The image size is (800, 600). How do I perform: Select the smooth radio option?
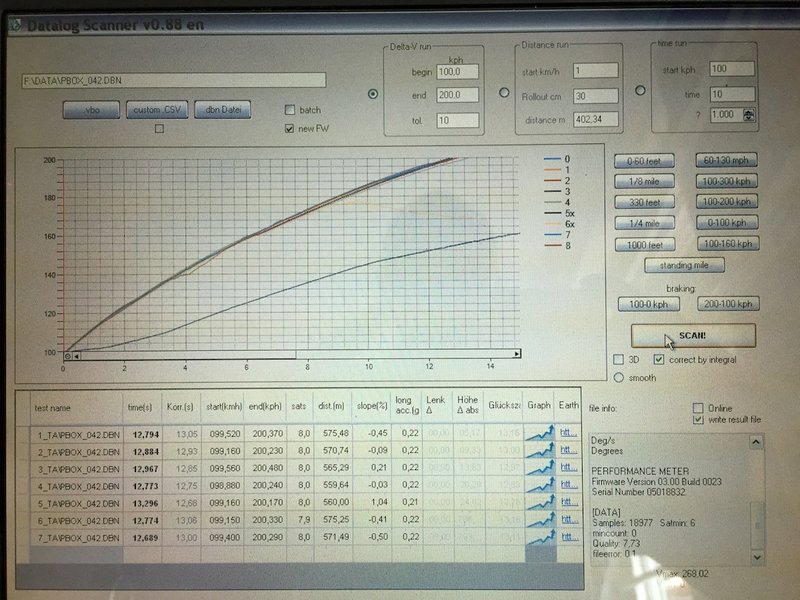click(619, 377)
